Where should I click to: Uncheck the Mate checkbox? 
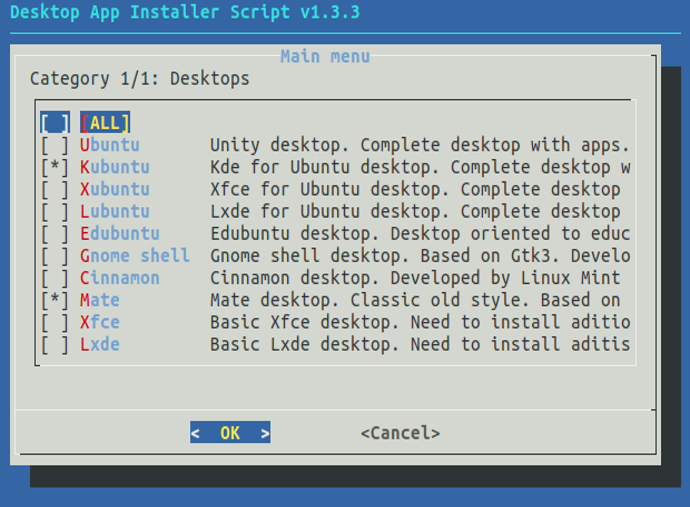tap(55, 300)
